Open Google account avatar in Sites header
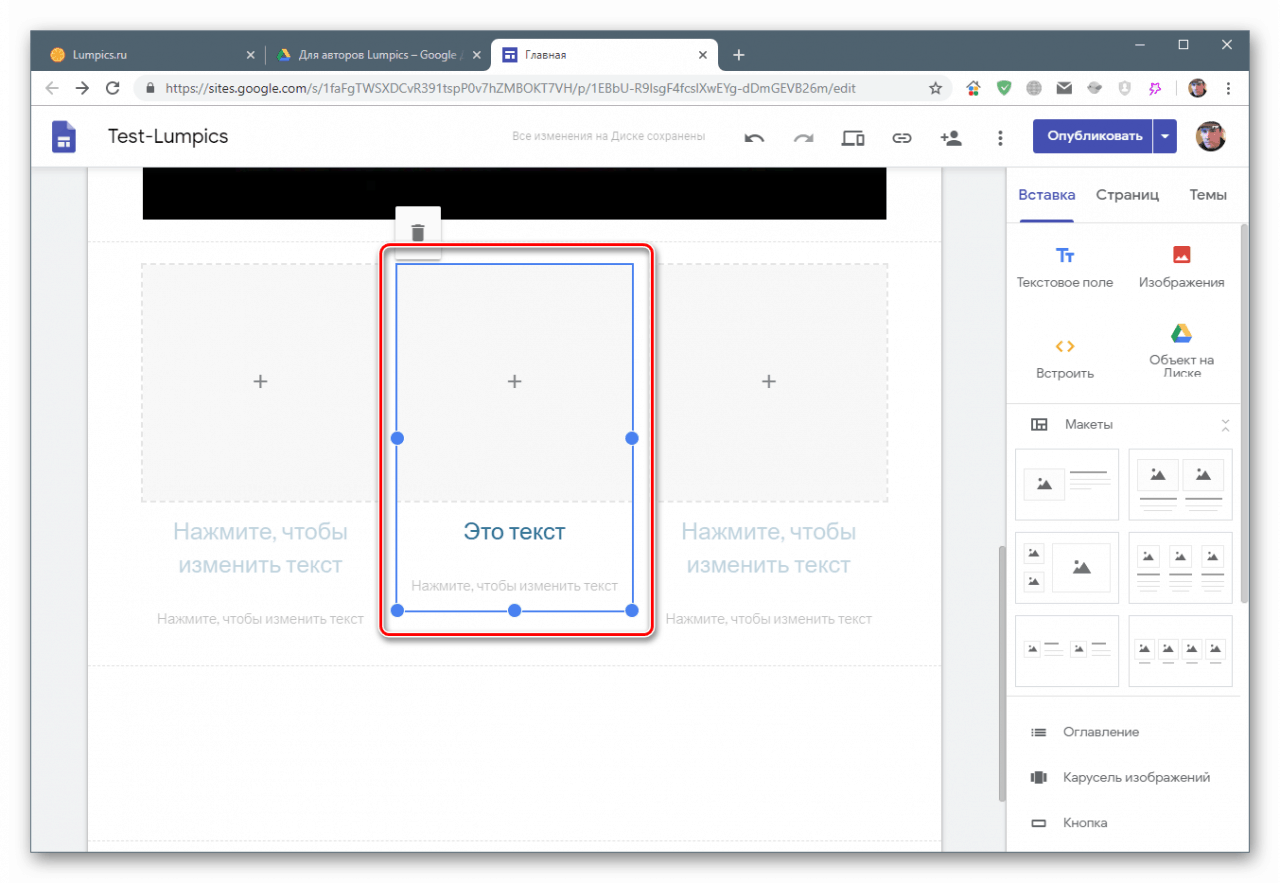1280x883 pixels. [x=1210, y=137]
